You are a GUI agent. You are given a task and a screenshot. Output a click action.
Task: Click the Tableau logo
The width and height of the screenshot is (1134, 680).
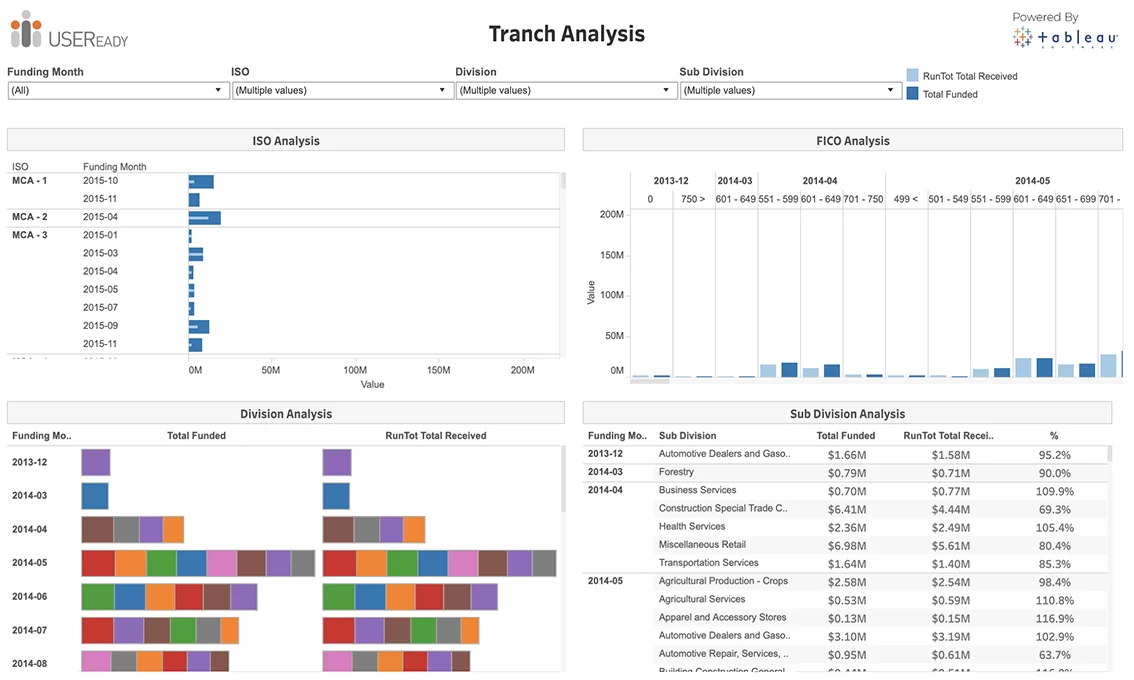[x=1065, y=37]
